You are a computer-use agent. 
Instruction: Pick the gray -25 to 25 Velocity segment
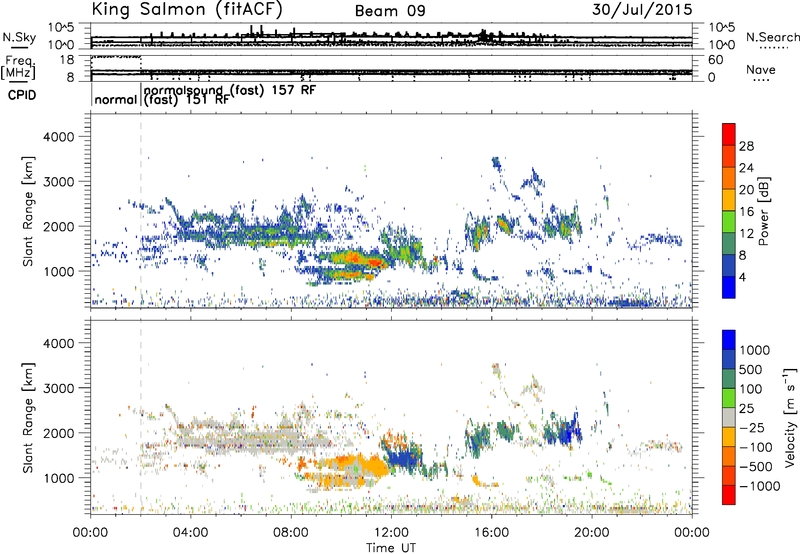click(x=729, y=417)
